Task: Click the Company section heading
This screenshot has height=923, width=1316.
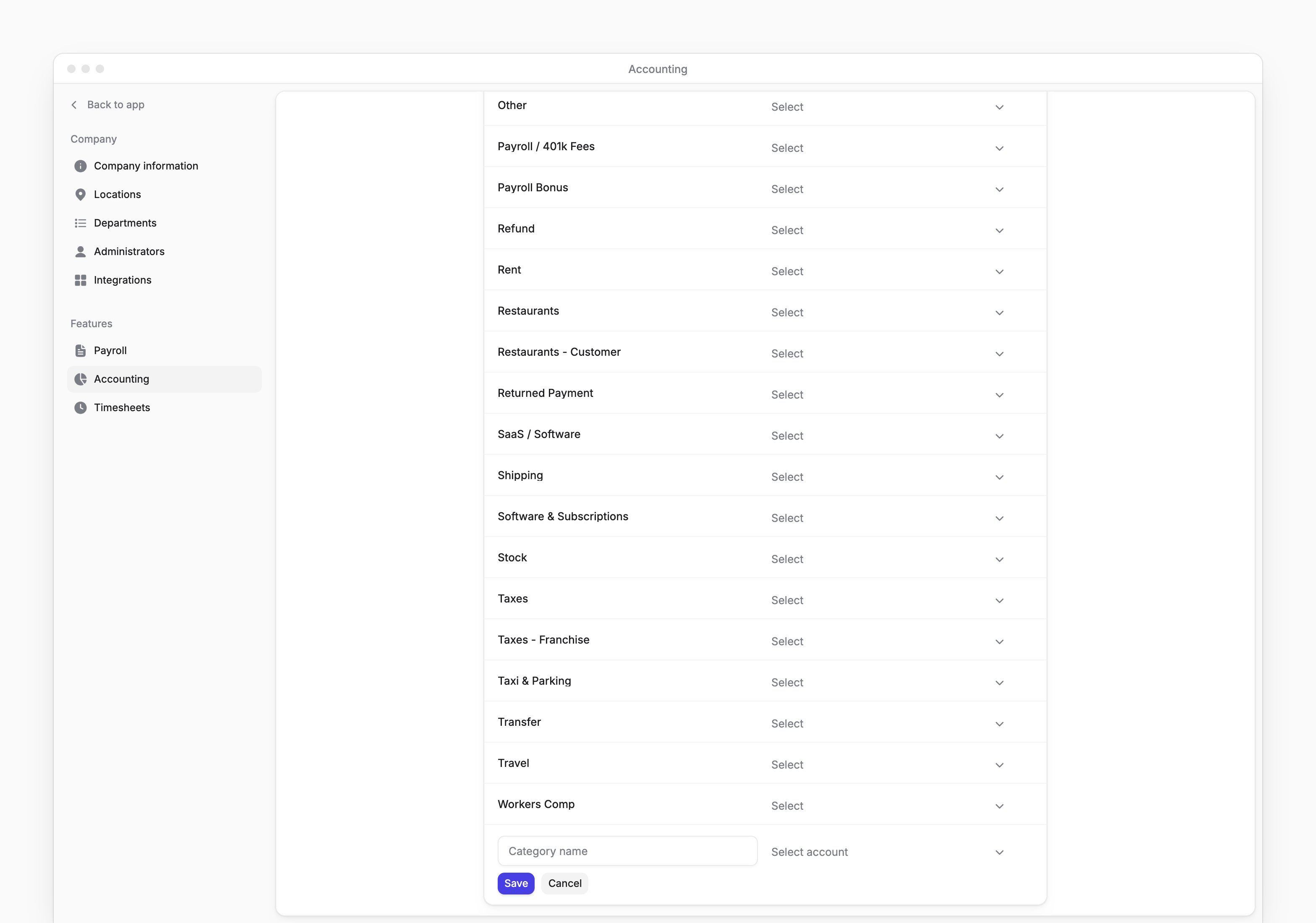Action: pyautogui.click(x=94, y=139)
